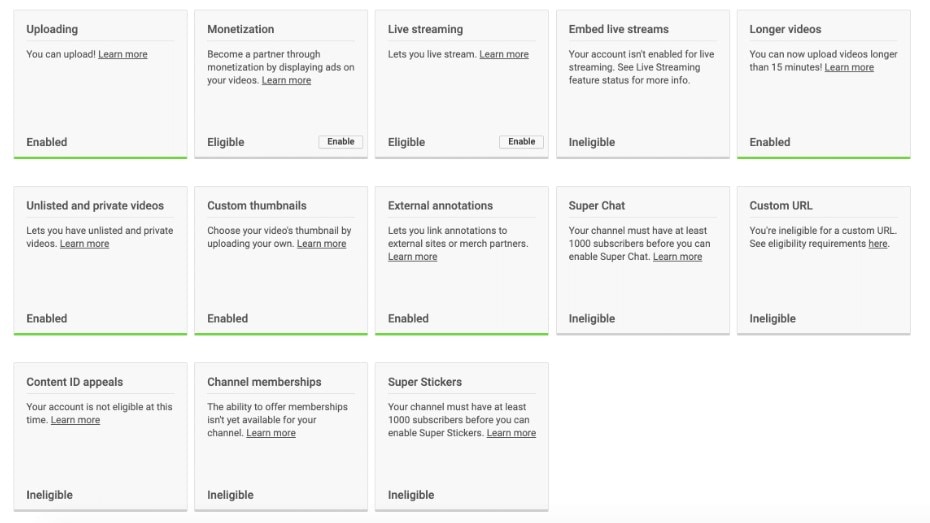Image resolution: width=930 pixels, height=523 pixels.
Task: Open the 'here' link in Custom URL card
Action: (877, 244)
